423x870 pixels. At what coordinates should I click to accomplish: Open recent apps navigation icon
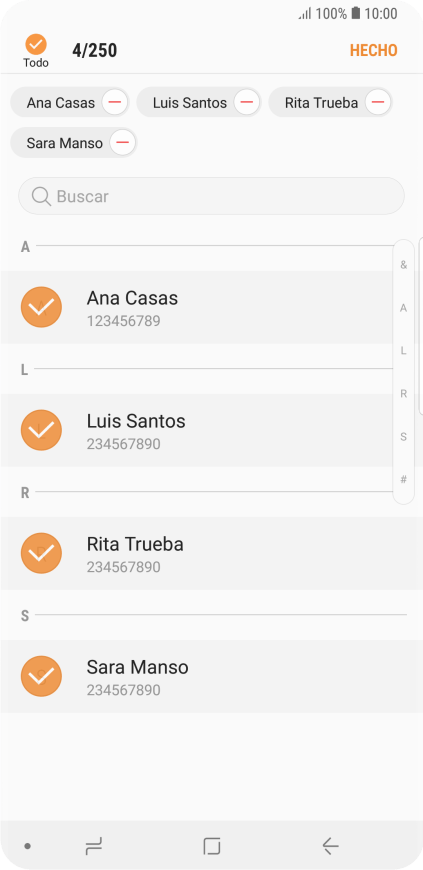pyautogui.click(x=93, y=846)
